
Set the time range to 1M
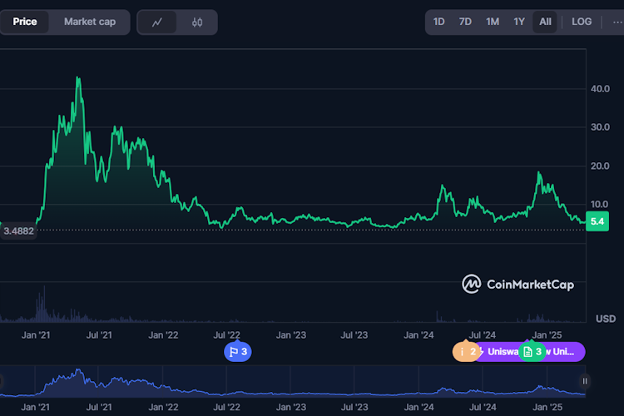tap(492, 22)
